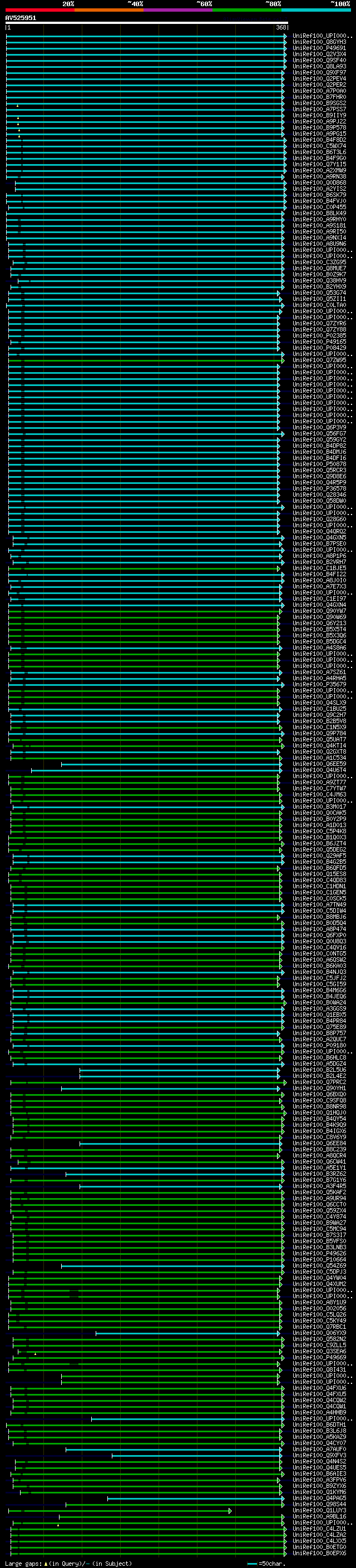Open the UniRef100_A1C534 hit

319,758
